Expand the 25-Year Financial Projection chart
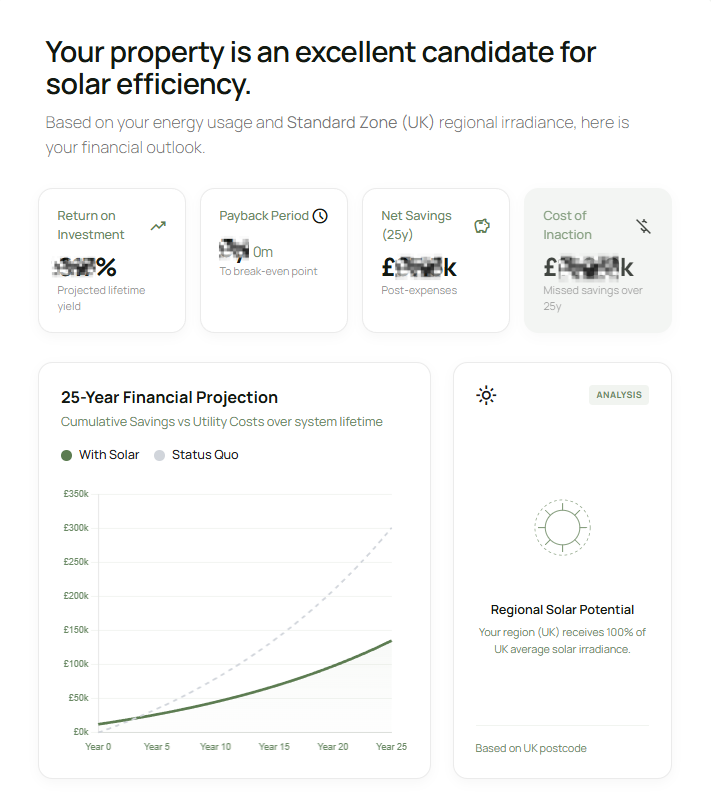 click(x=169, y=397)
